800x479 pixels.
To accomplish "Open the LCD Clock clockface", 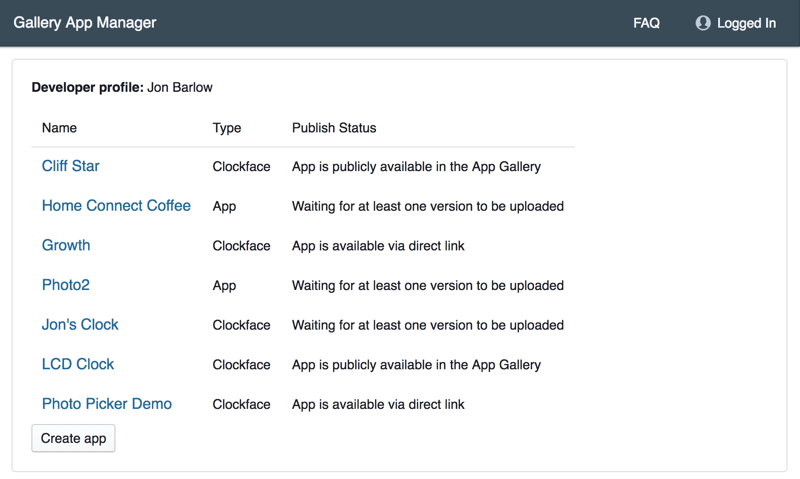I will pyautogui.click(x=78, y=364).
